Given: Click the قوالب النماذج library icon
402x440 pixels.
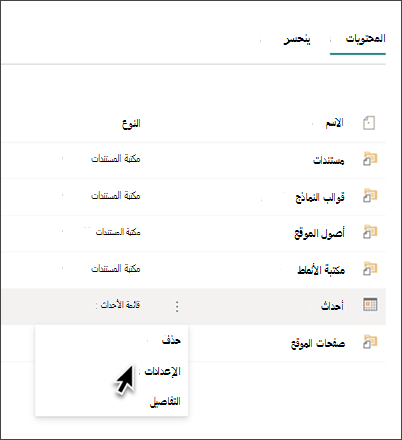Looking at the screenshot, I should pyautogui.click(x=370, y=196).
